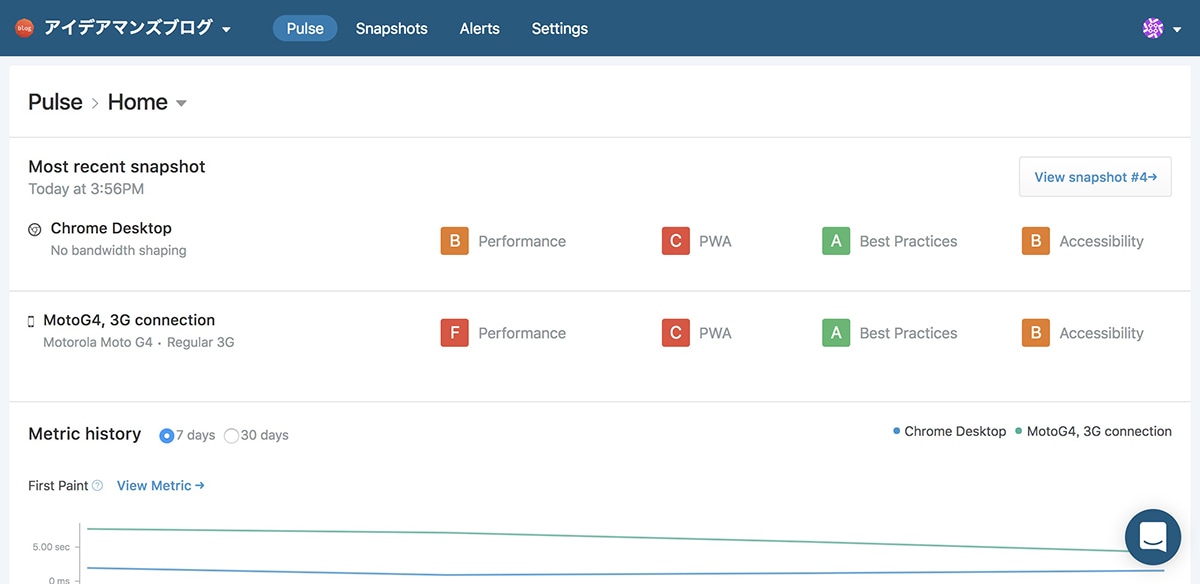This screenshot has height=584, width=1200.
Task: Click the First Paint help icon
Action: click(x=97, y=486)
